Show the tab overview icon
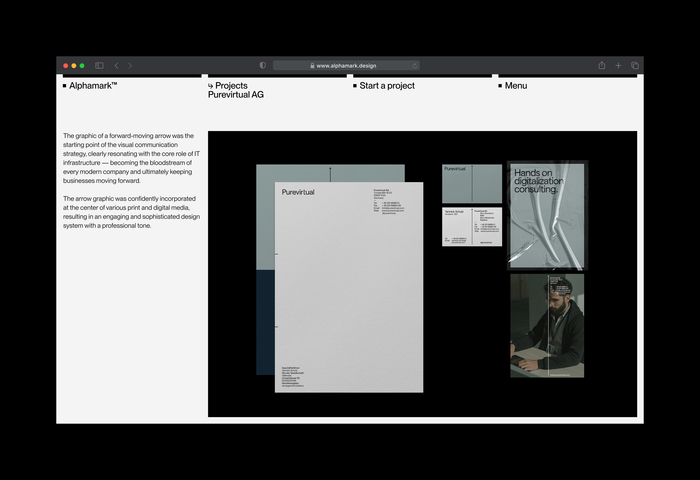The height and width of the screenshot is (480, 700). point(635,66)
